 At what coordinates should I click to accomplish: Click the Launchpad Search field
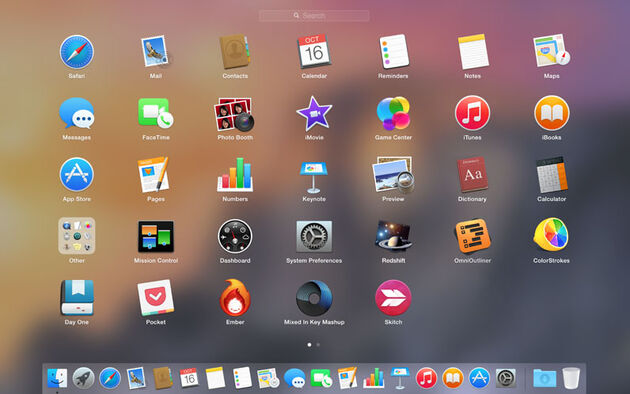[x=314, y=16]
